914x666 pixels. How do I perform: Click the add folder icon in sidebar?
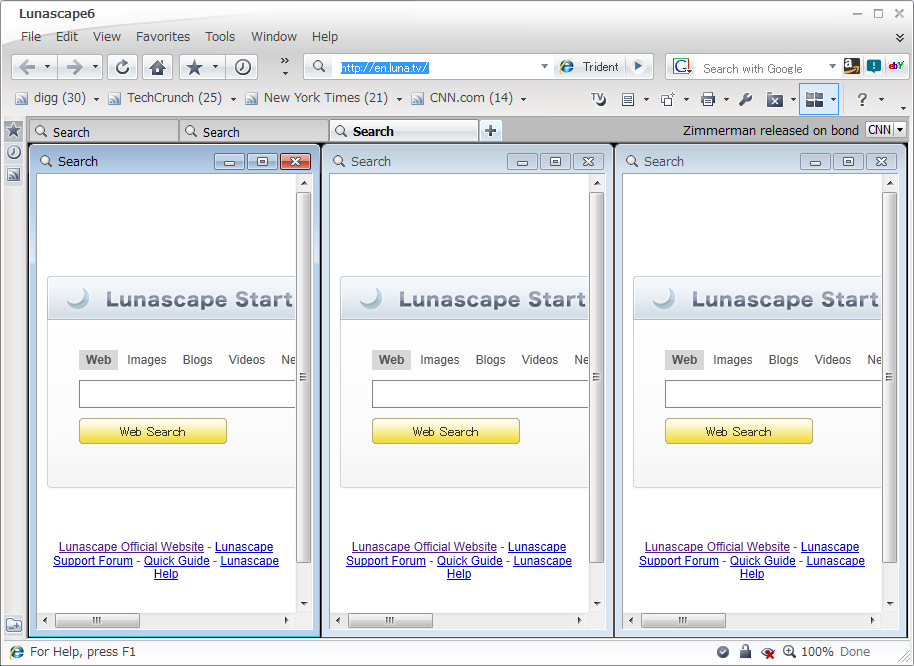point(14,625)
